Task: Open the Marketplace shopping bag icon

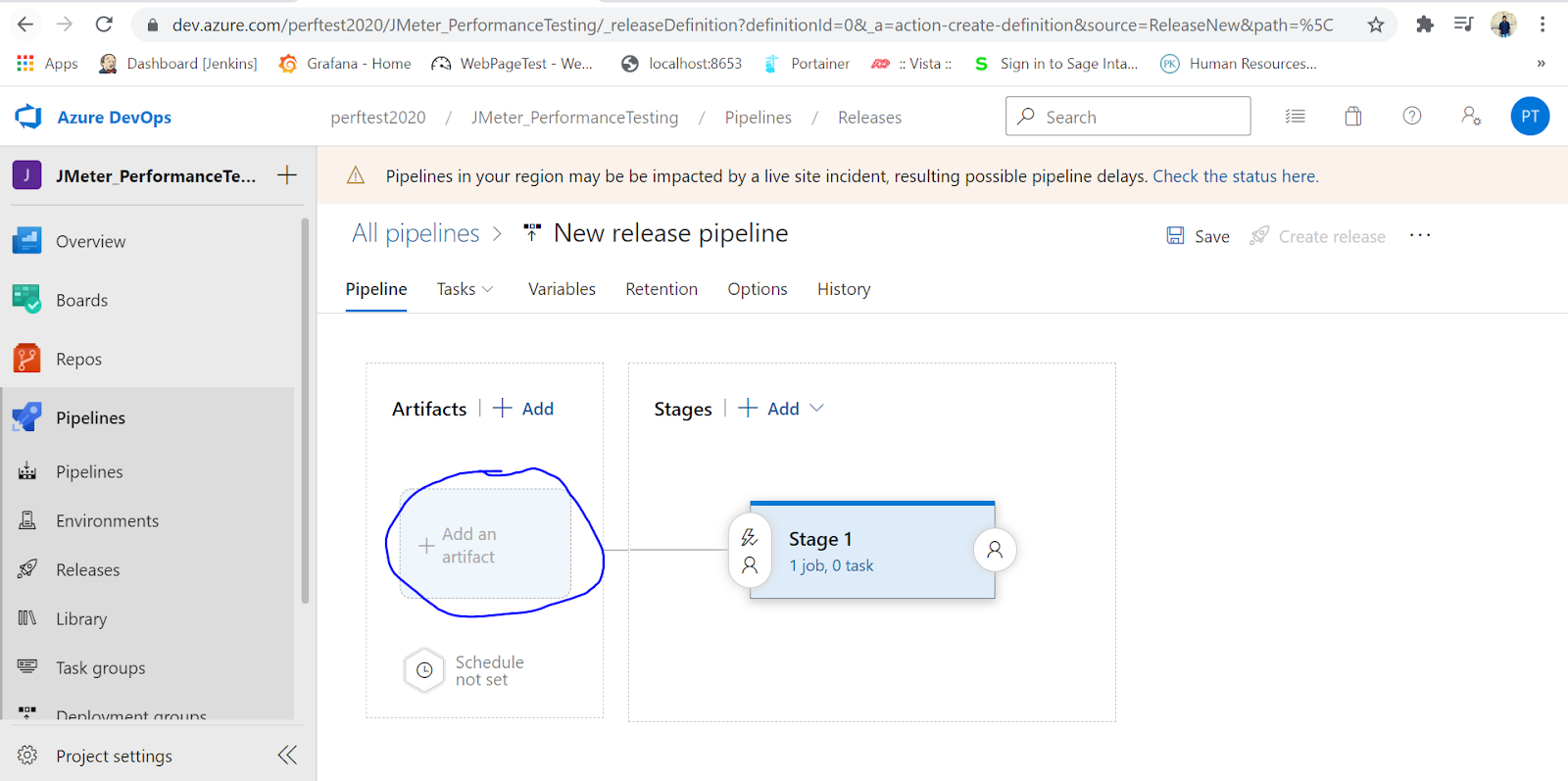Action: coord(1353,117)
